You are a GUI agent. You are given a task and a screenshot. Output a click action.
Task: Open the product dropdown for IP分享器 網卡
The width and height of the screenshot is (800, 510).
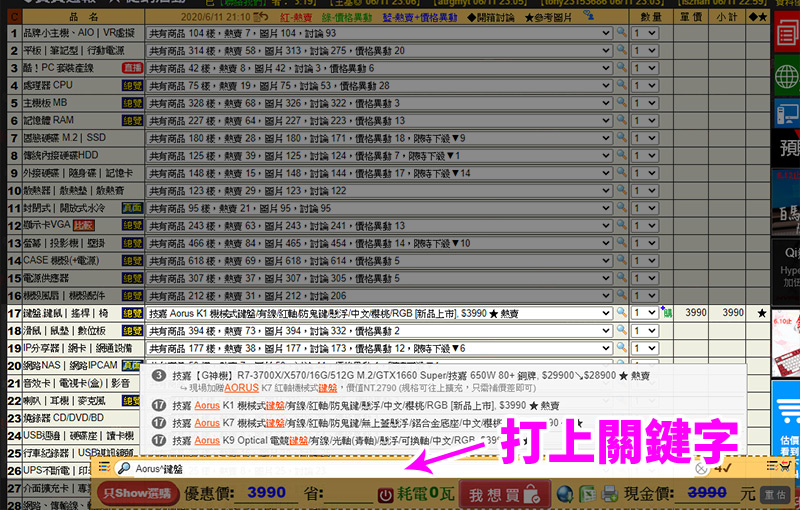point(379,348)
